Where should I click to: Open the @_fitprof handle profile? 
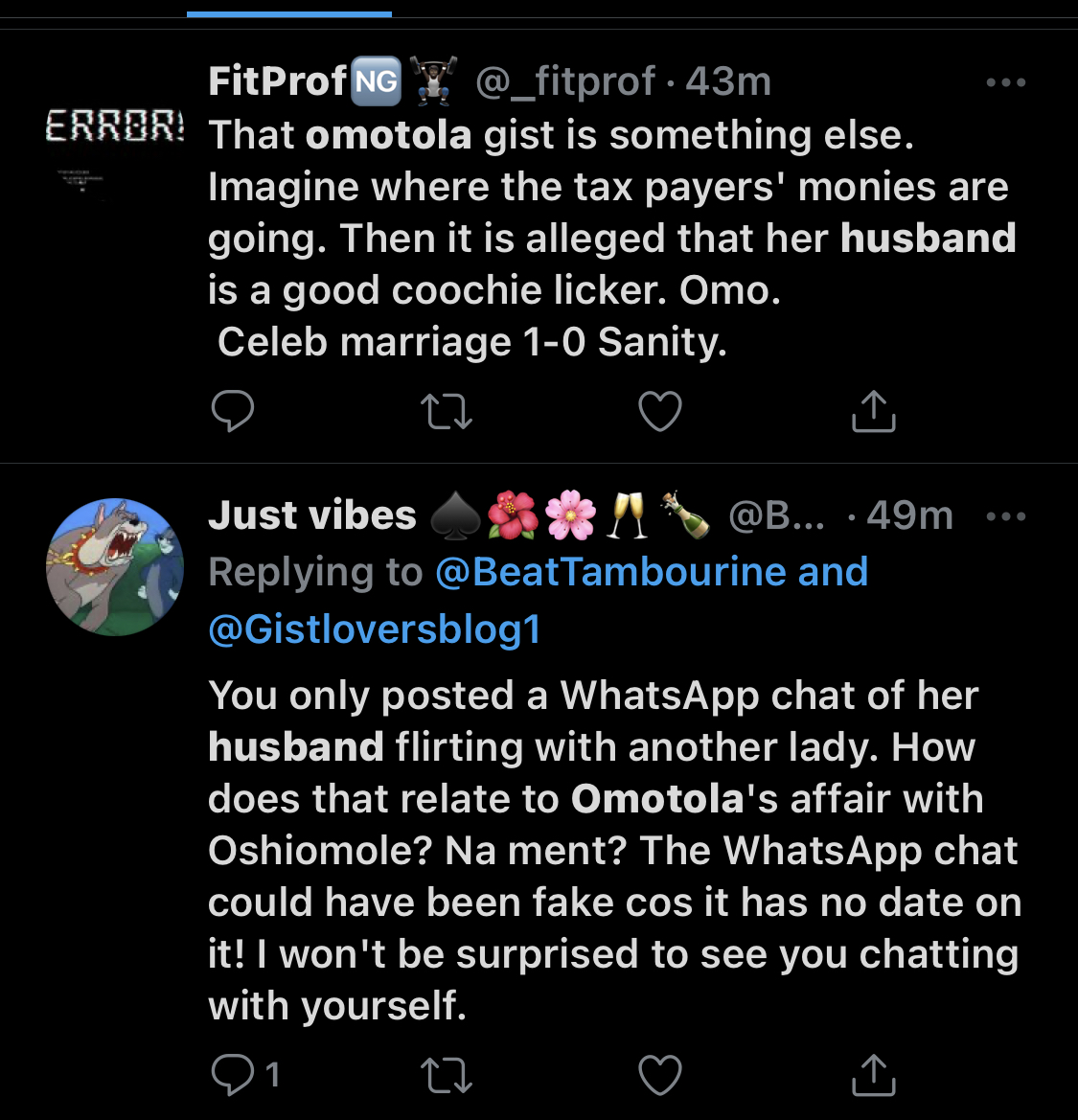tap(565, 81)
